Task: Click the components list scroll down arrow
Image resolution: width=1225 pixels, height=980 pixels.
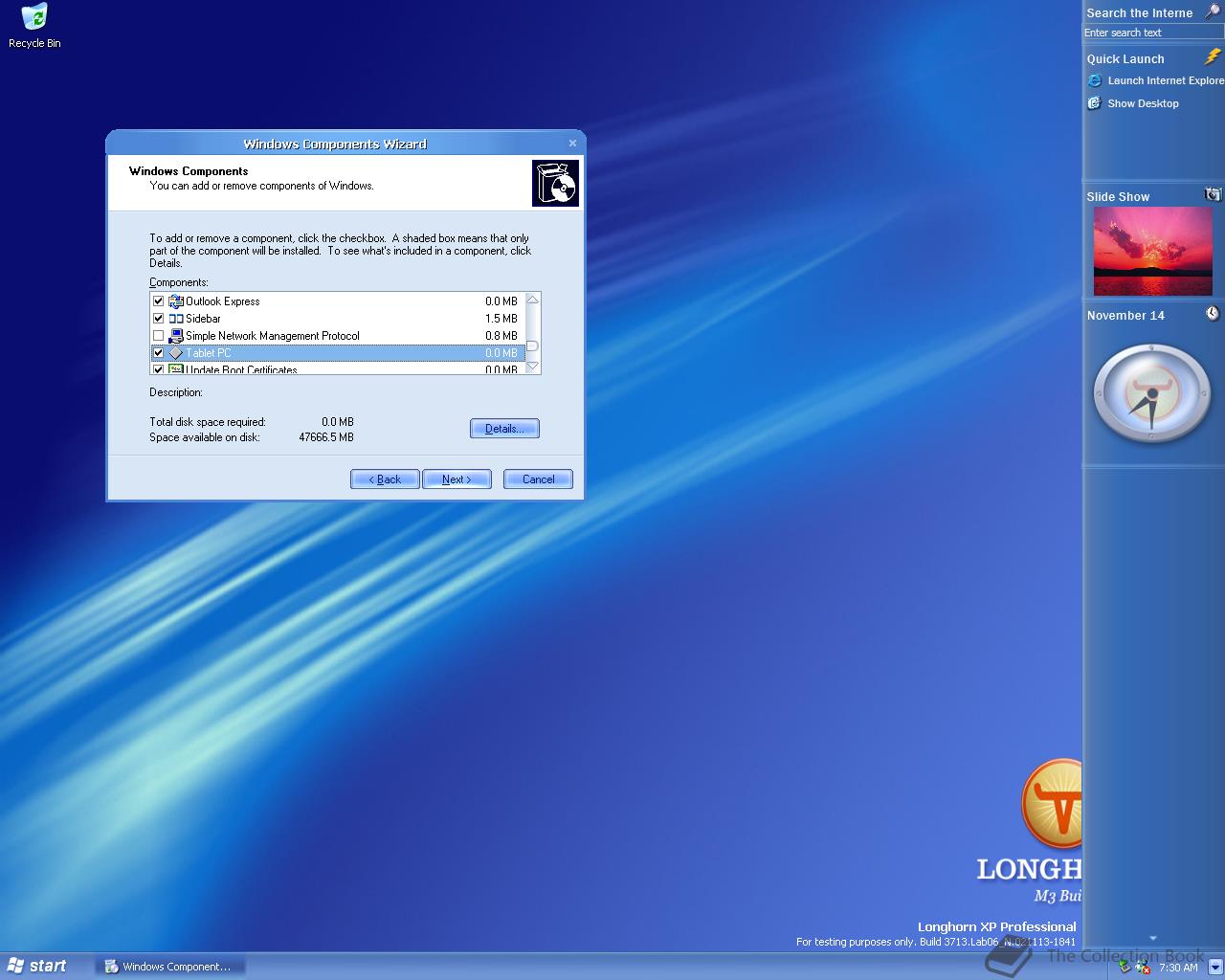Action: coord(533,367)
